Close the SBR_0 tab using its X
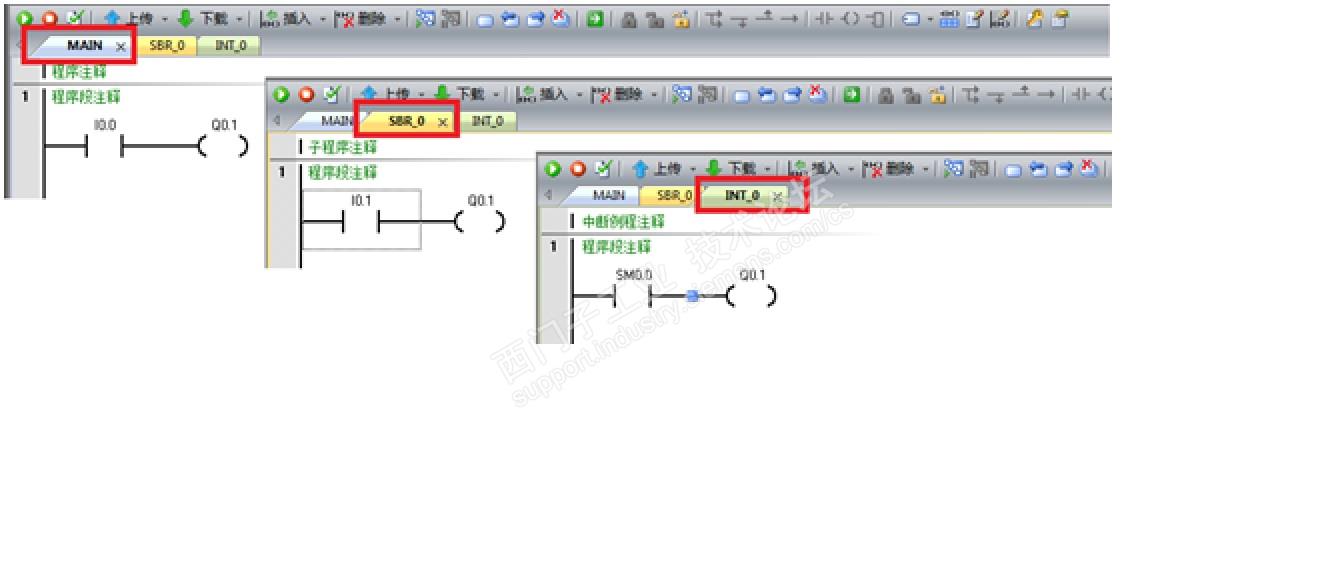This screenshot has height=576, width=1344. [442, 121]
